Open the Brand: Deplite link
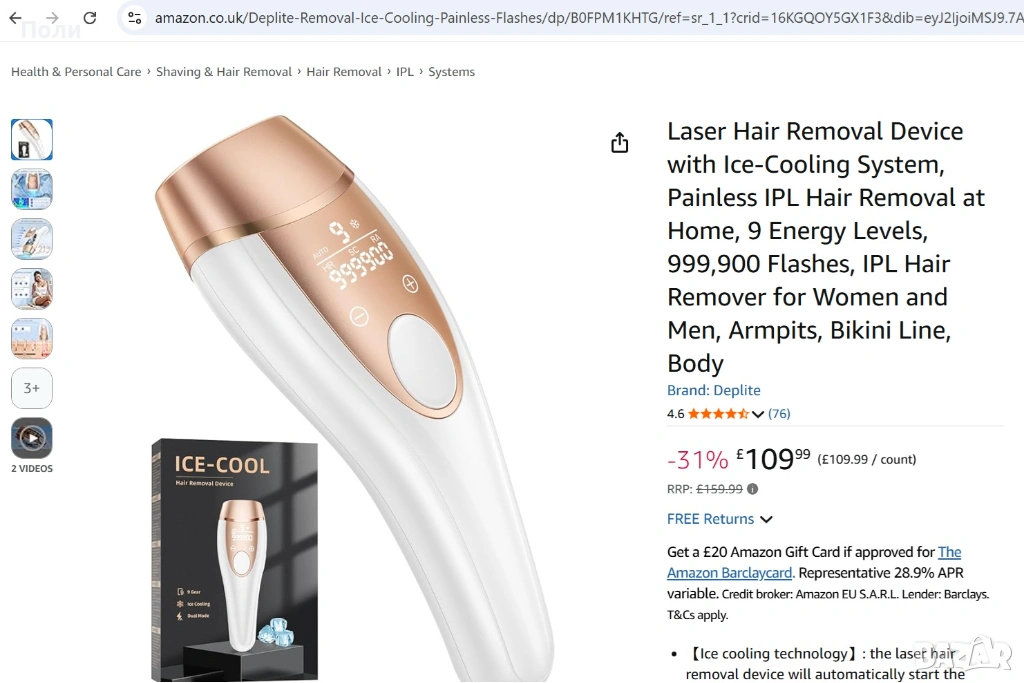 click(714, 390)
